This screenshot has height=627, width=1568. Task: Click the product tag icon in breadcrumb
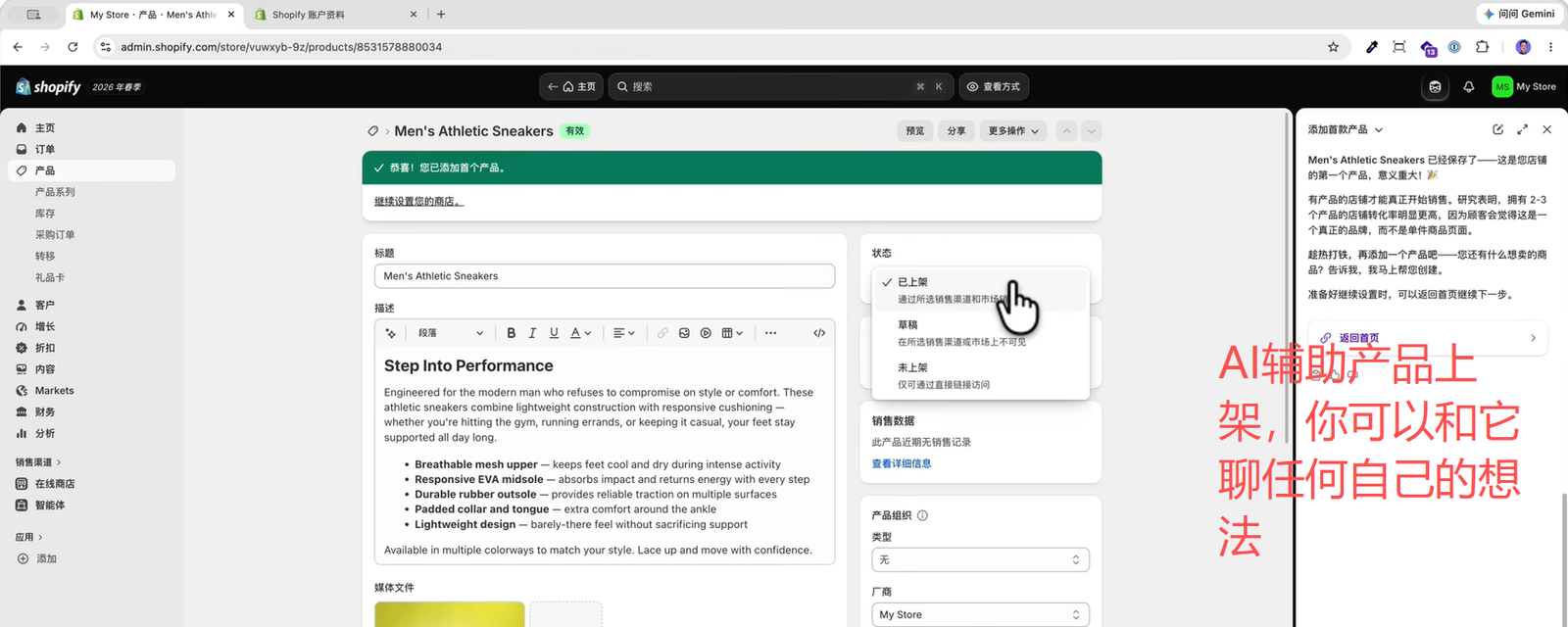coord(373,131)
